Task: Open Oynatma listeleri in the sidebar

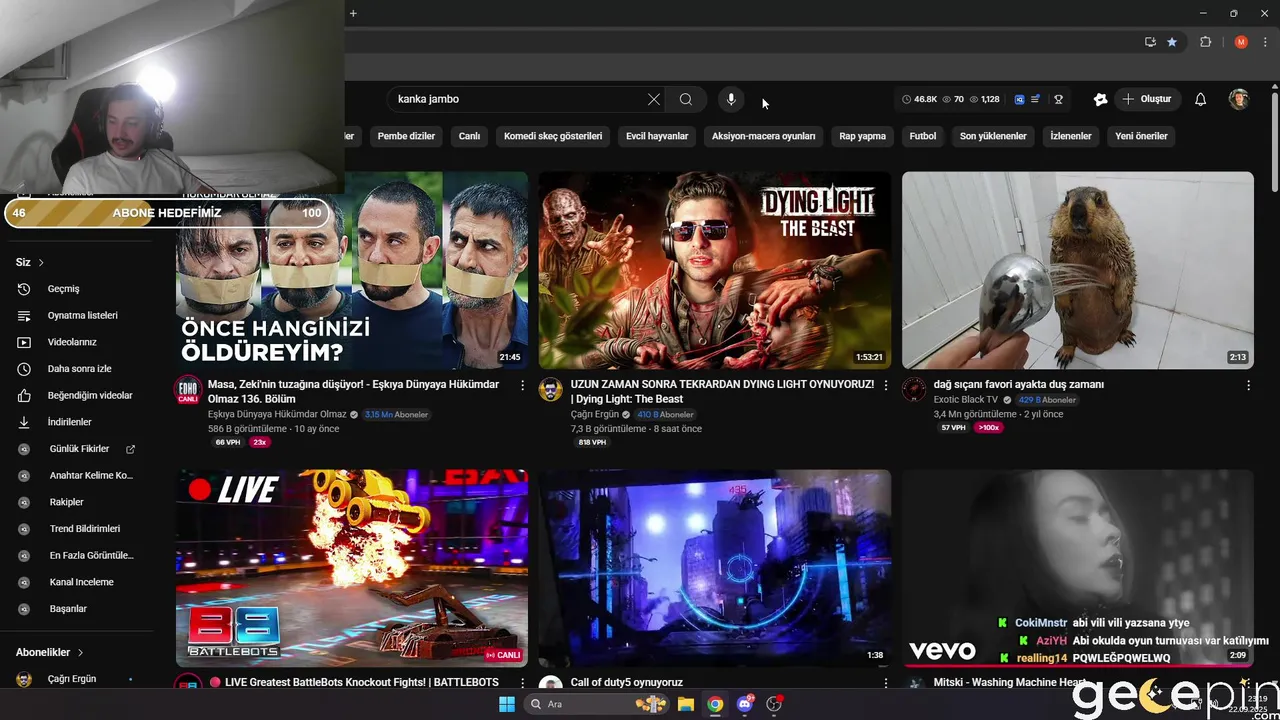Action: [x=77, y=315]
